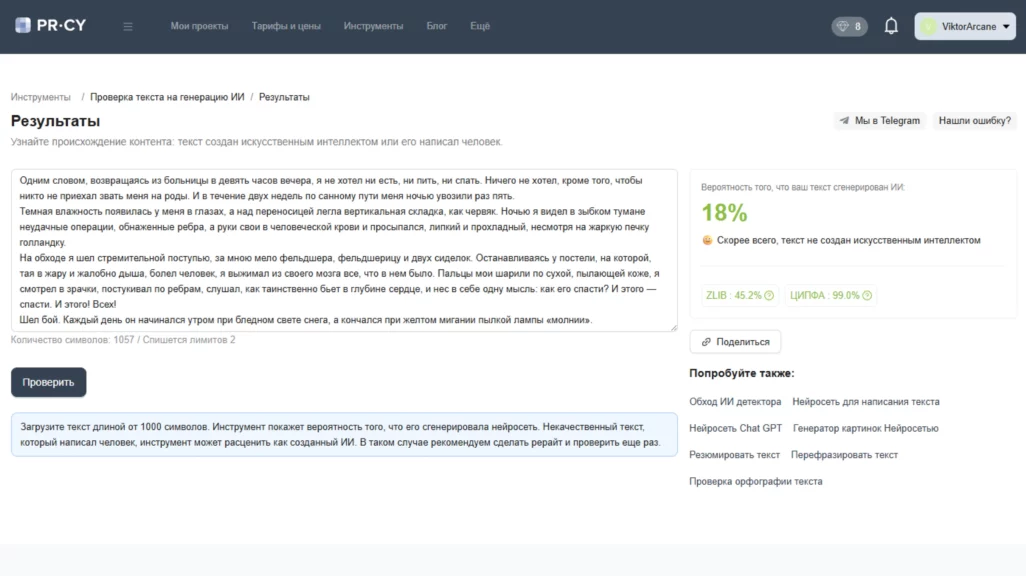Click the Нашли ошибку? button
1026x576 pixels.
[x=974, y=121]
